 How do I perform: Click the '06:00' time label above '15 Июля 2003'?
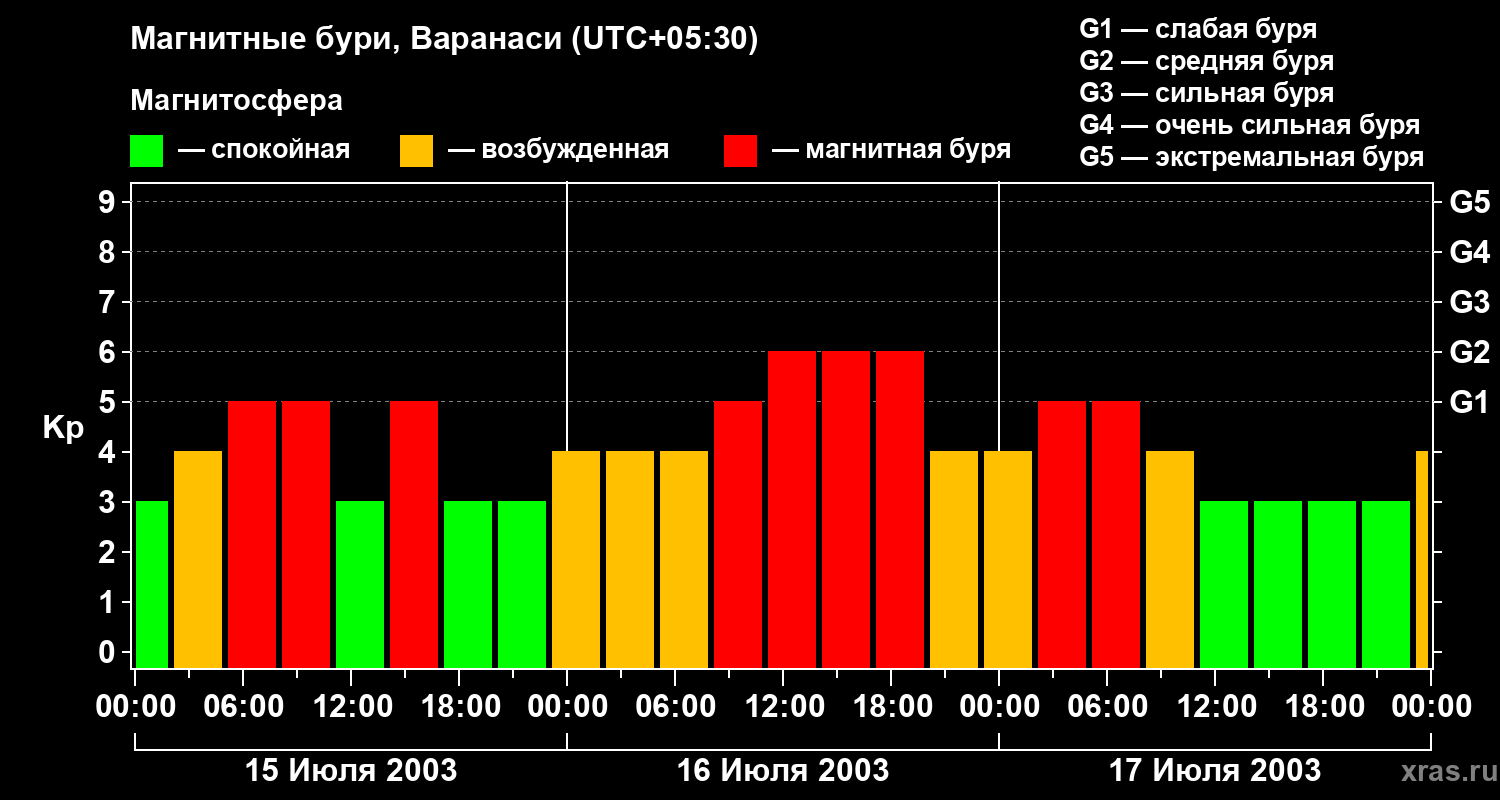pyautogui.click(x=243, y=707)
